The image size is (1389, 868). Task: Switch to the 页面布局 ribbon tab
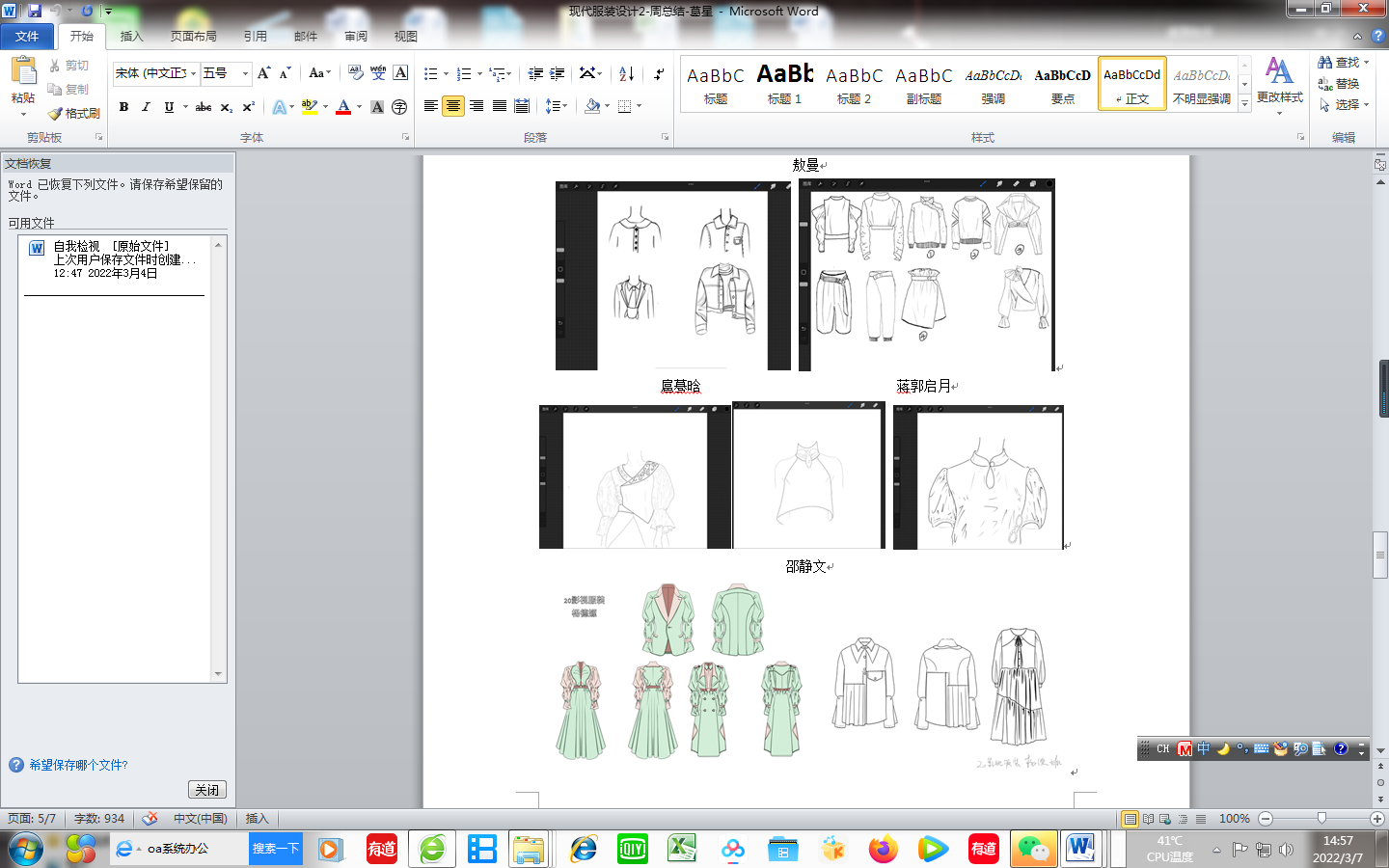tap(193, 37)
